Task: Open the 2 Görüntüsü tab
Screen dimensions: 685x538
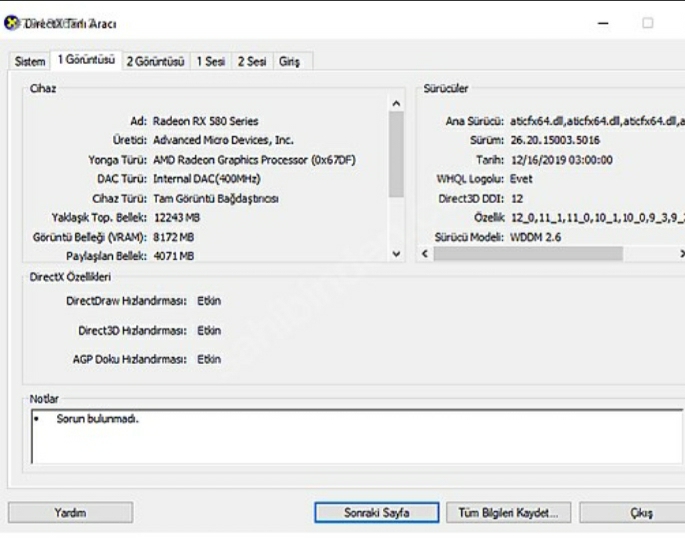Action: coord(156,62)
